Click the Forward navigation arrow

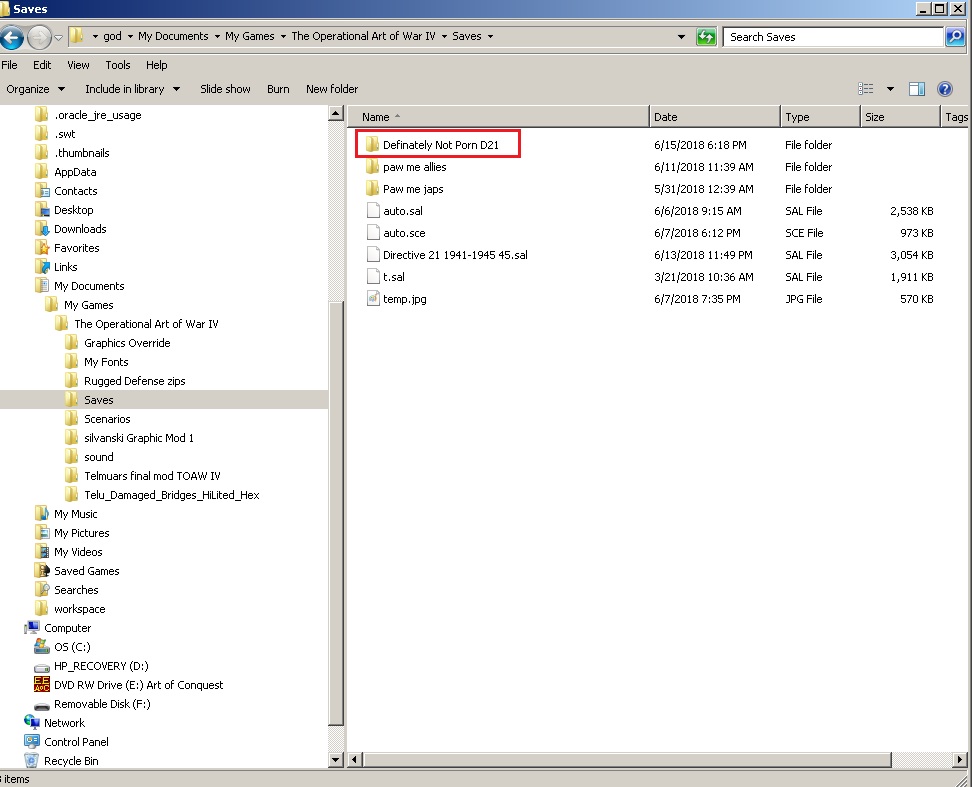39,37
